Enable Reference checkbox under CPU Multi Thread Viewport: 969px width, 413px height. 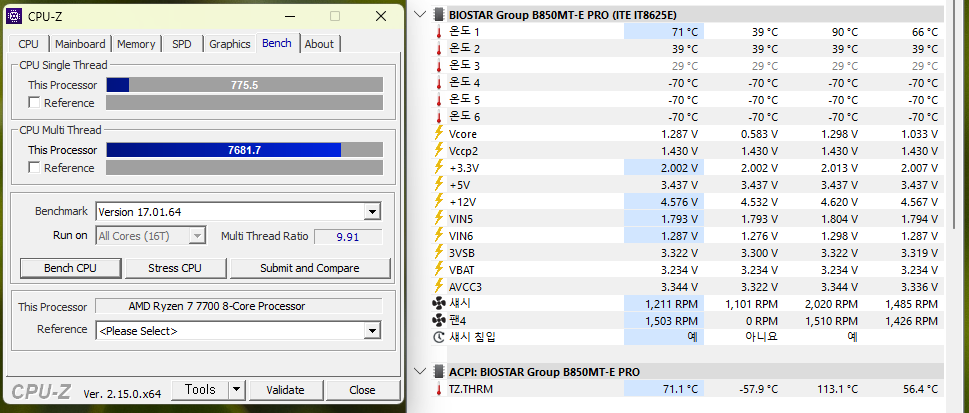coord(35,168)
